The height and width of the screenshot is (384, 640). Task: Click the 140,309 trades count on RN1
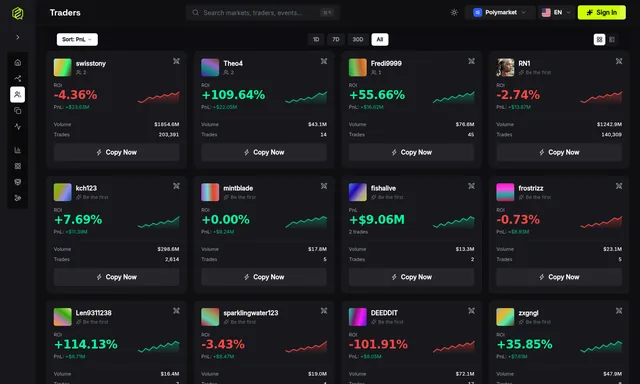(x=611, y=135)
